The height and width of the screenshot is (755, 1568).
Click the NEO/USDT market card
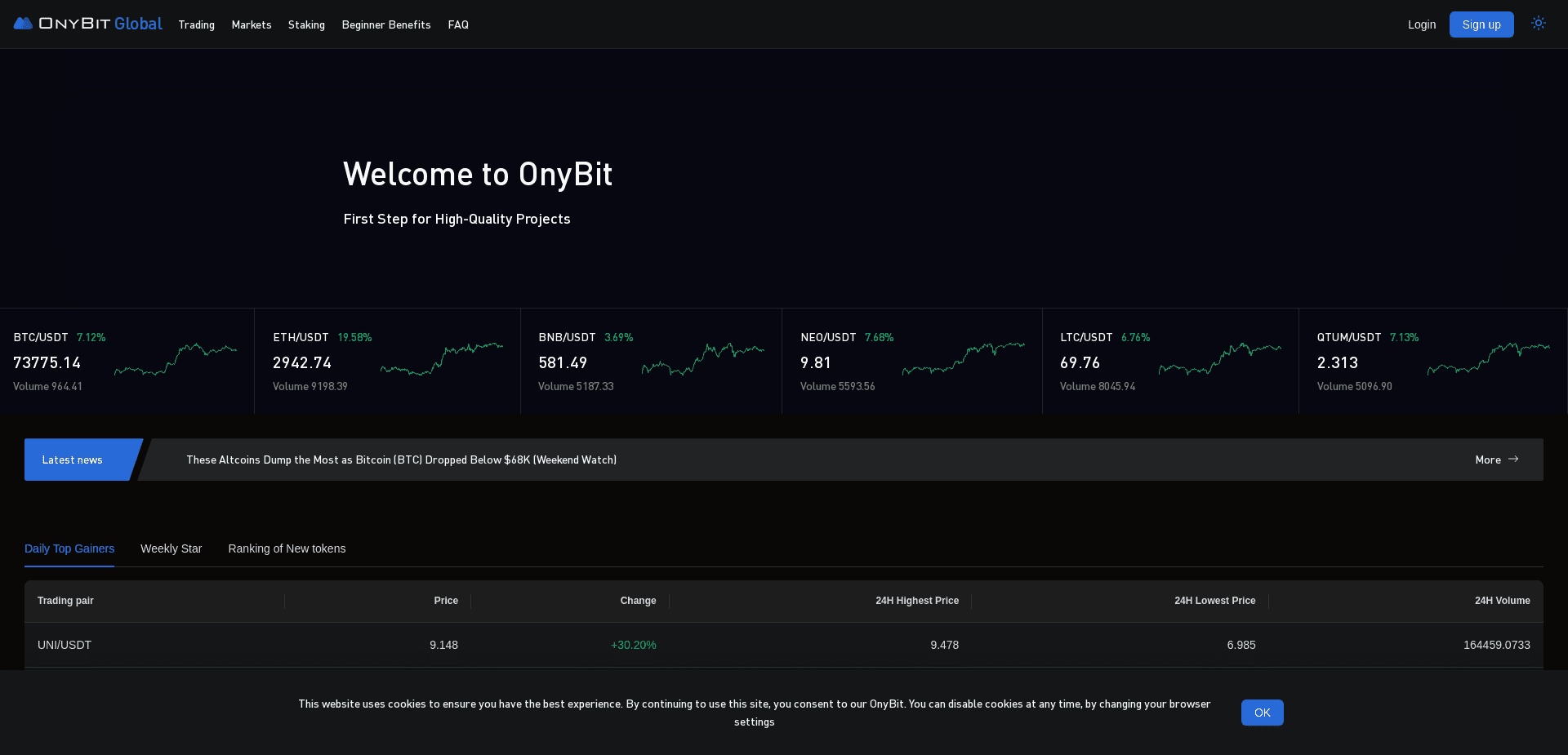tap(911, 361)
